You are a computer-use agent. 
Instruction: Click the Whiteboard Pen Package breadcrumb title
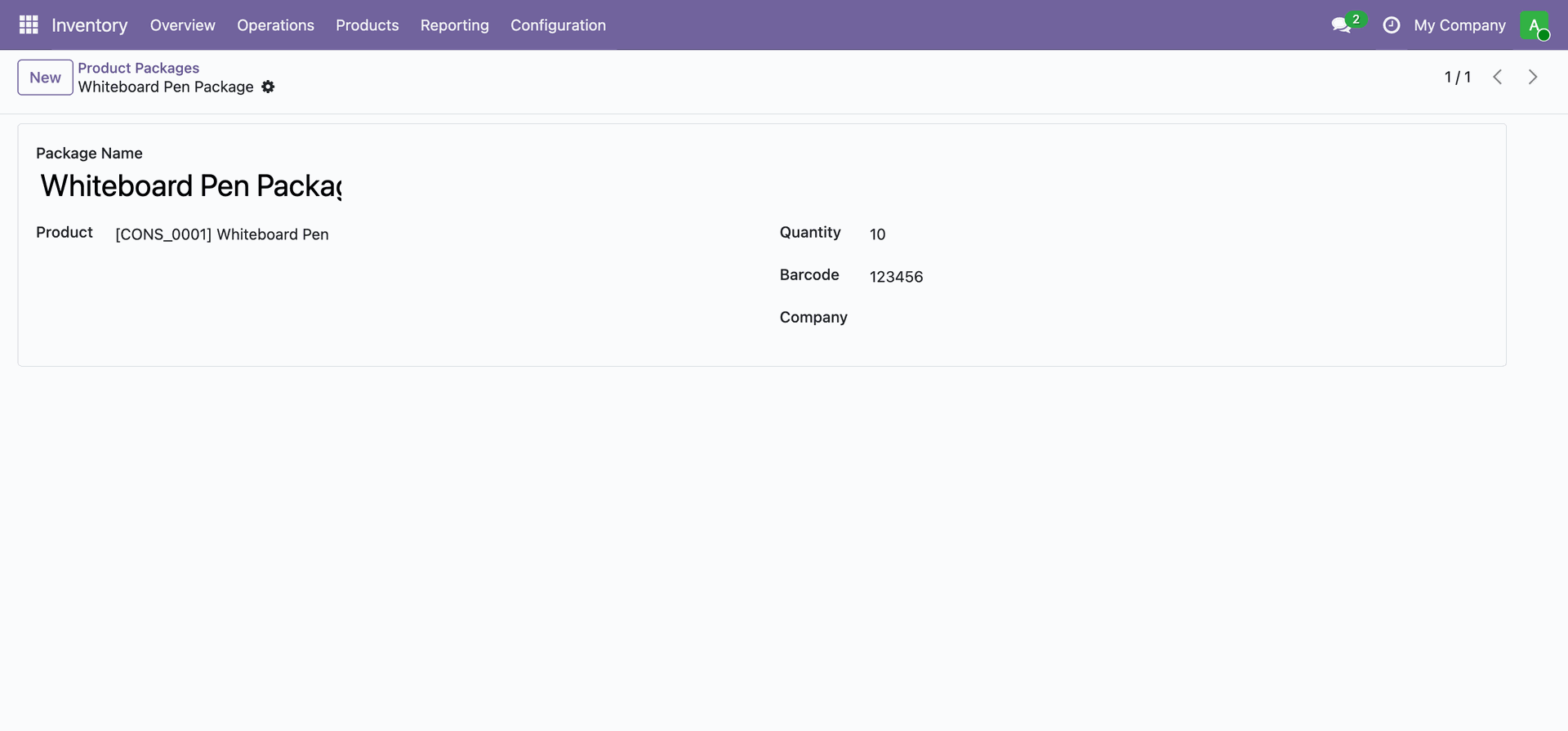point(166,87)
